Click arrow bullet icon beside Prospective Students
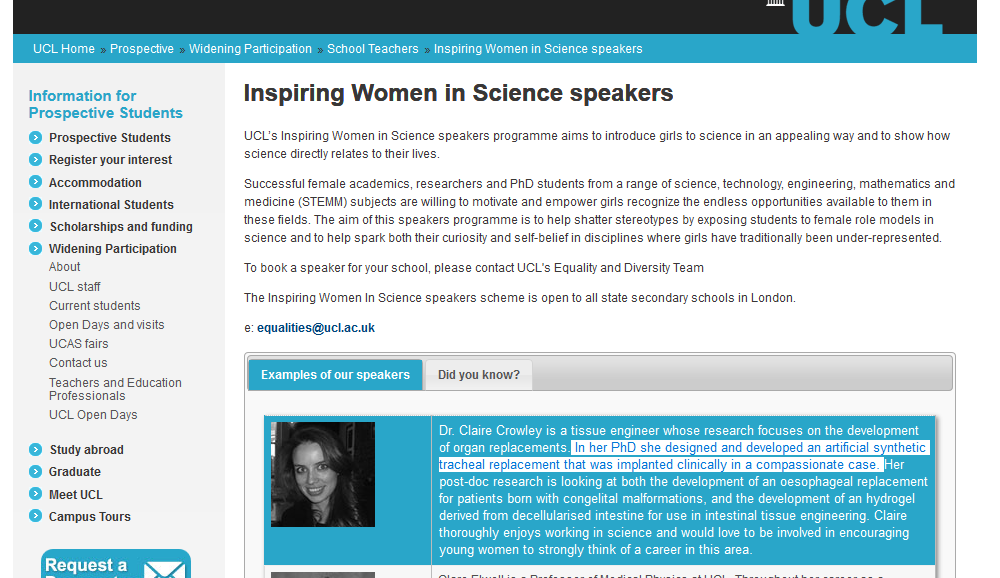The image size is (1000, 578). tap(36, 138)
